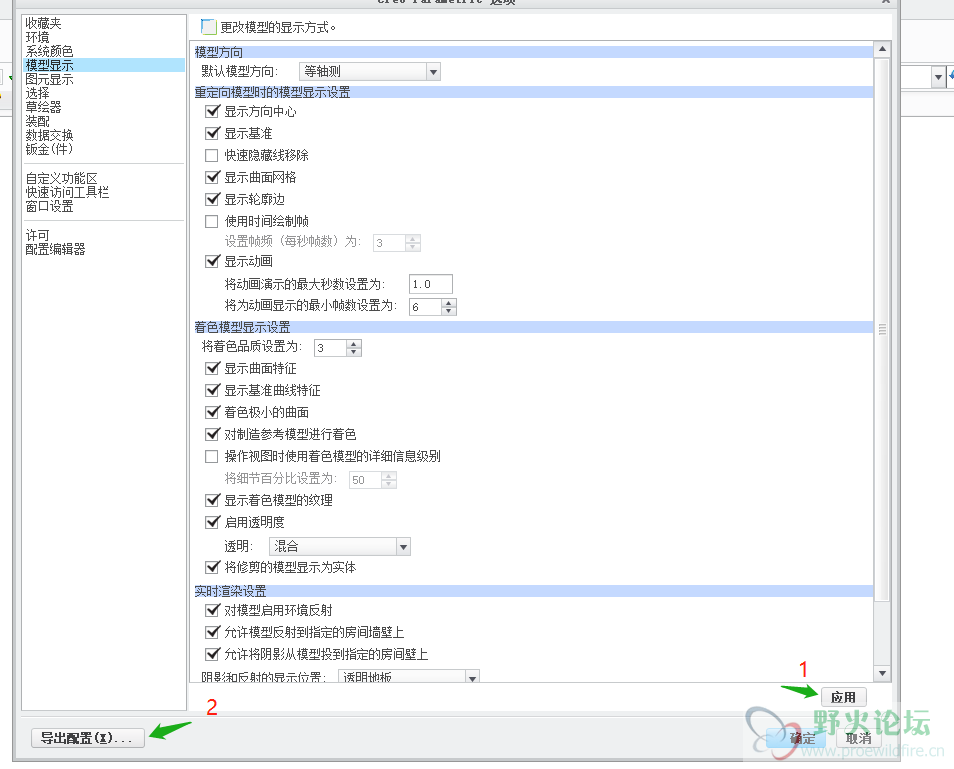The width and height of the screenshot is (954, 769).
Task: Select 环境 category
Action: pyautogui.click(x=37, y=37)
